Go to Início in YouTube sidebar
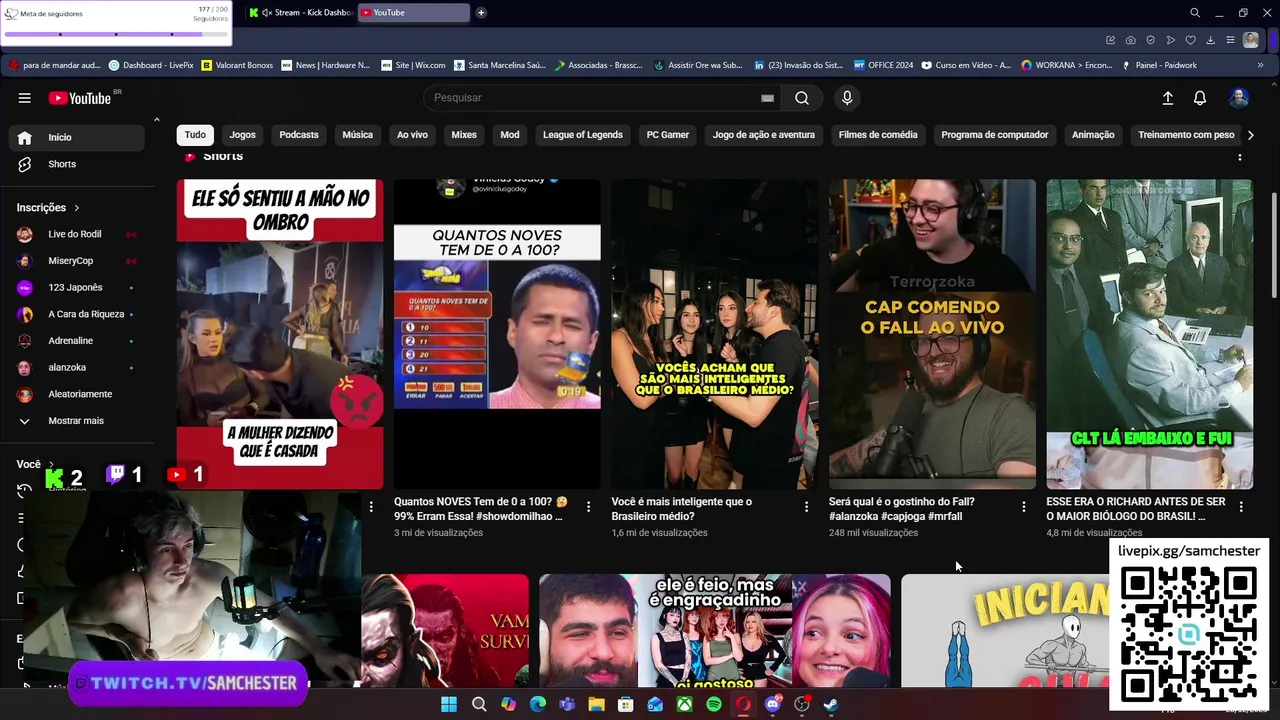 (x=76, y=138)
